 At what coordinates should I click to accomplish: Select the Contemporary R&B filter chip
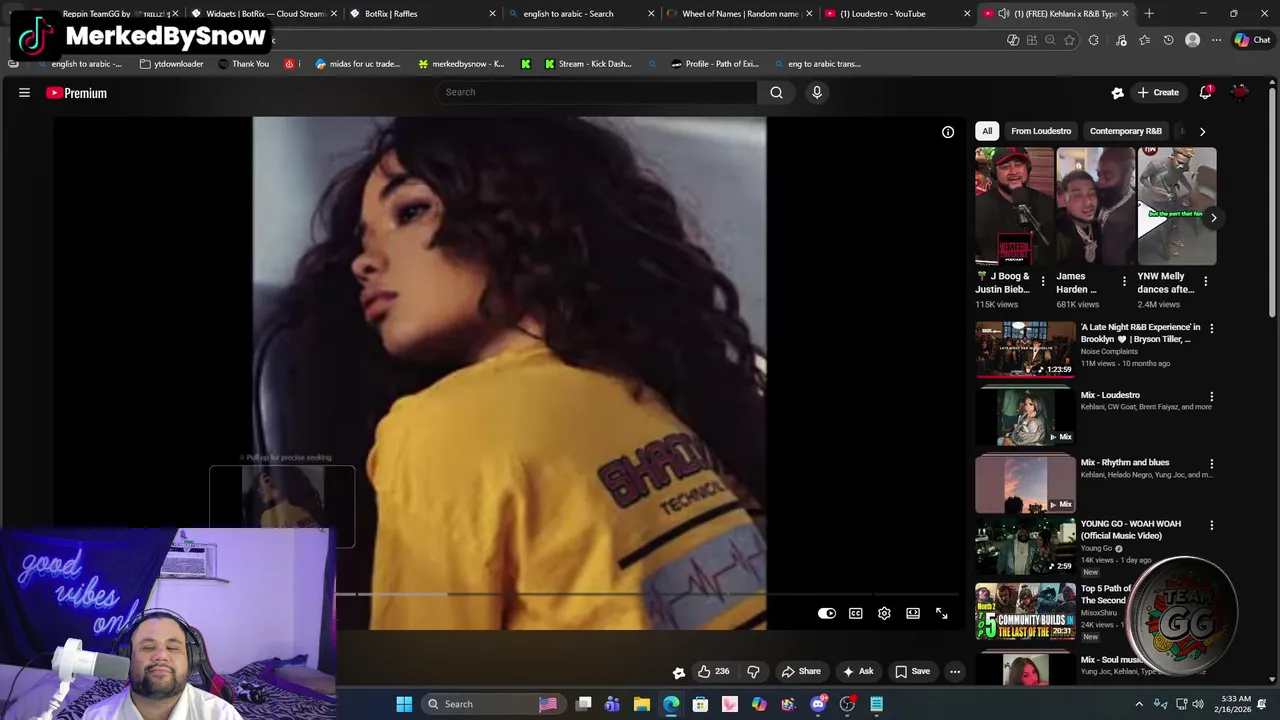point(1126,131)
